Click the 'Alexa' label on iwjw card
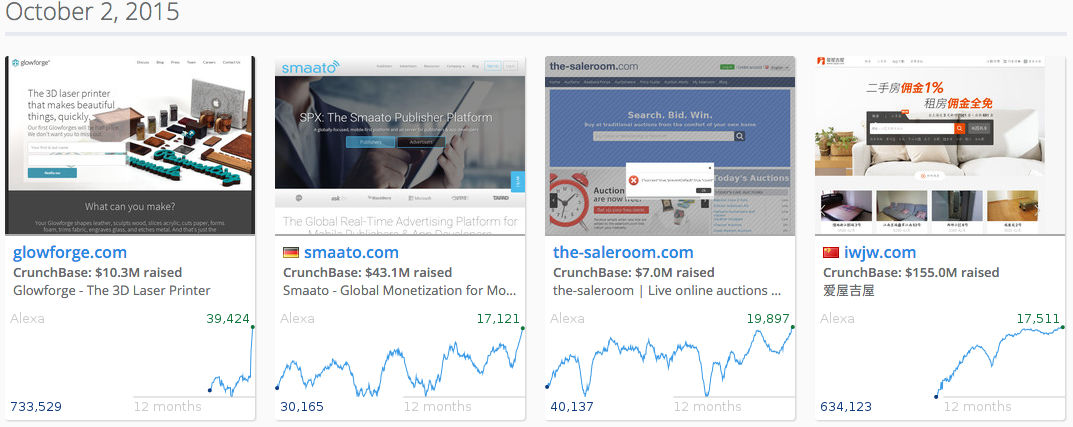Screen dimensions: 1073x427 point(838,318)
